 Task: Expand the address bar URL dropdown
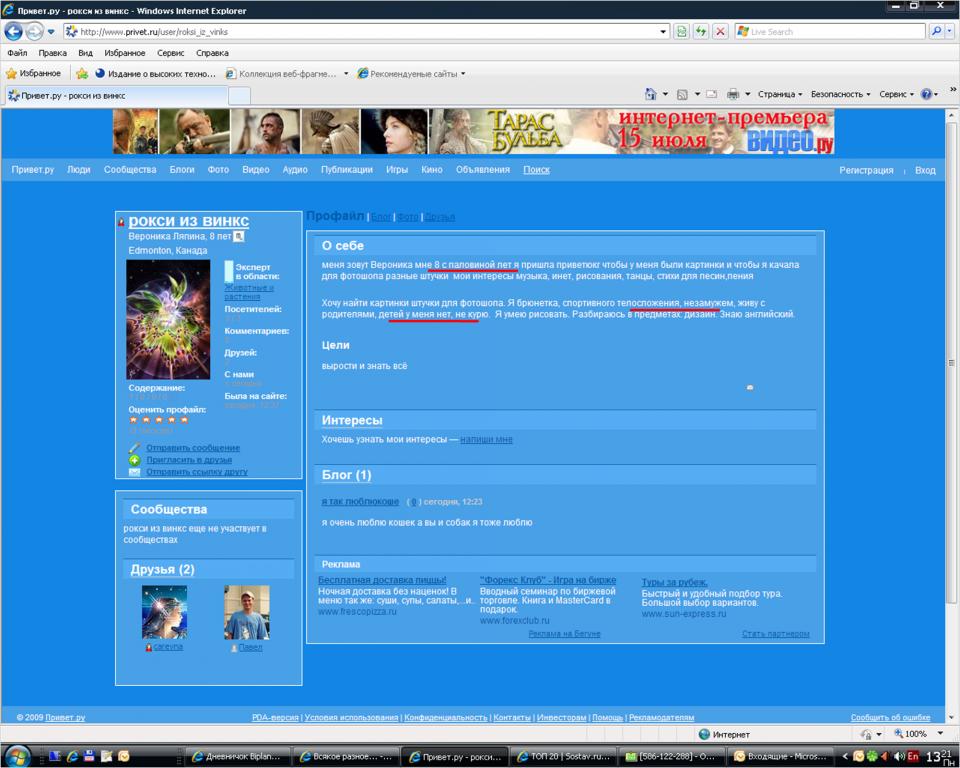point(664,32)
